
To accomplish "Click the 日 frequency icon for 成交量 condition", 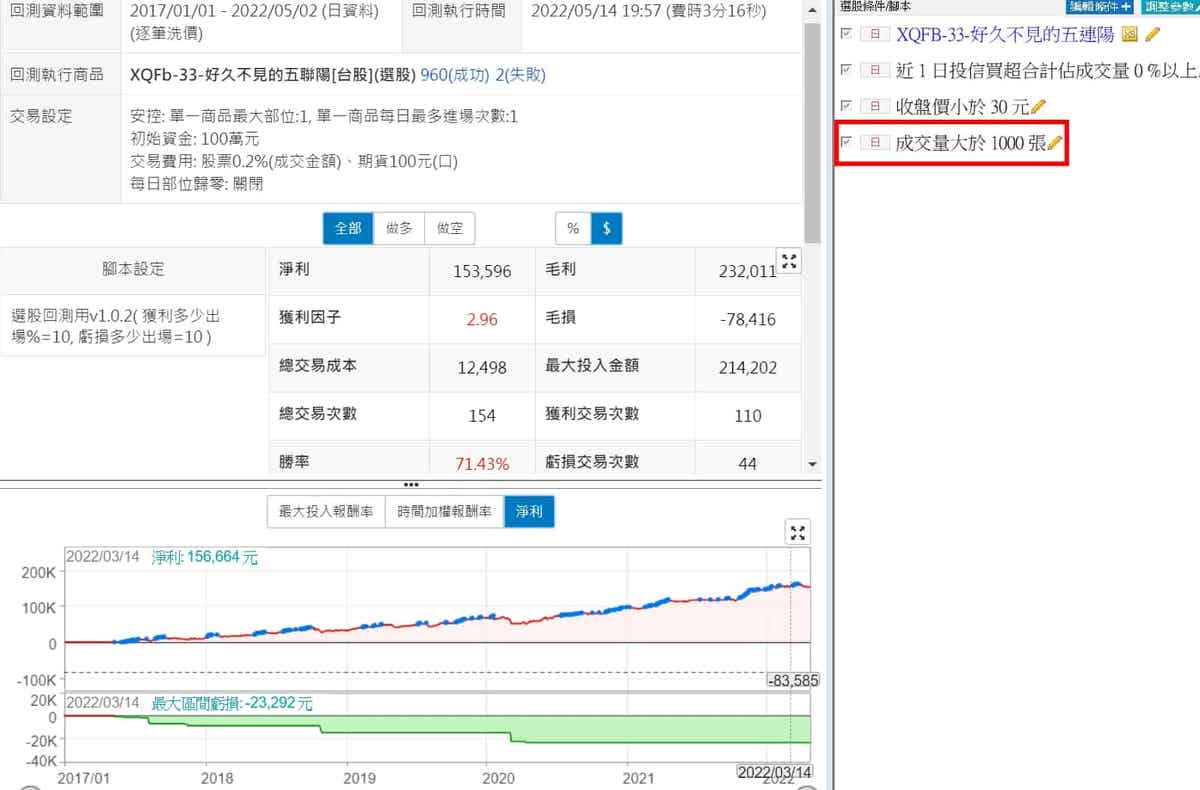I will tap(875, 143).
